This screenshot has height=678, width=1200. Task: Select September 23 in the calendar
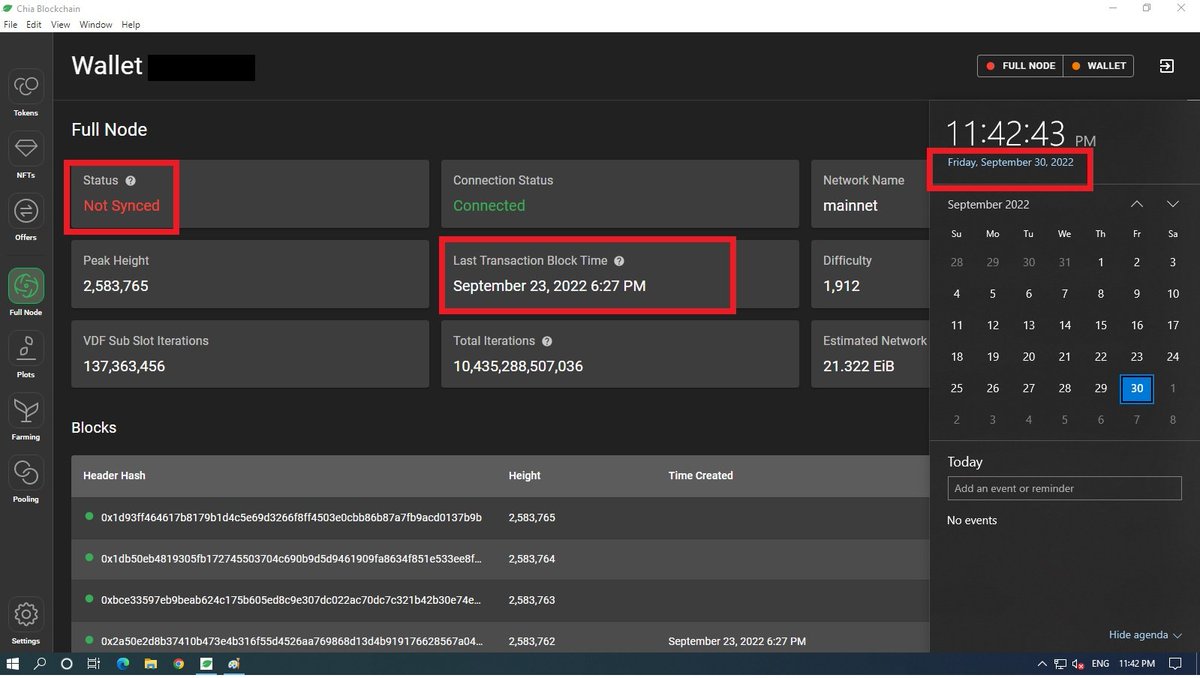coord(1137,357)
